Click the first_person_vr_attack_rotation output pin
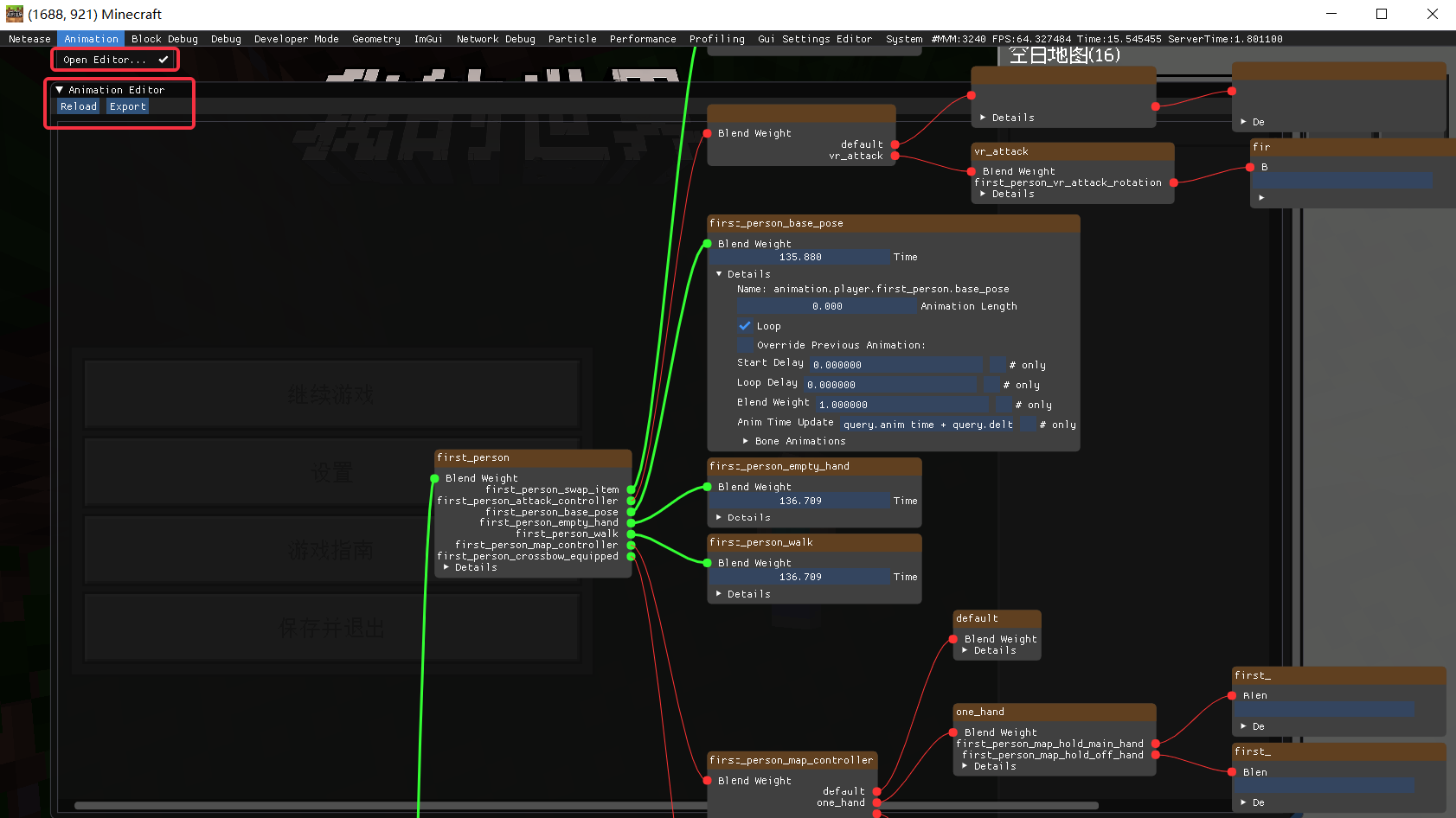Viewport: 1456px width, 818px height. (x=1173, y=182)
